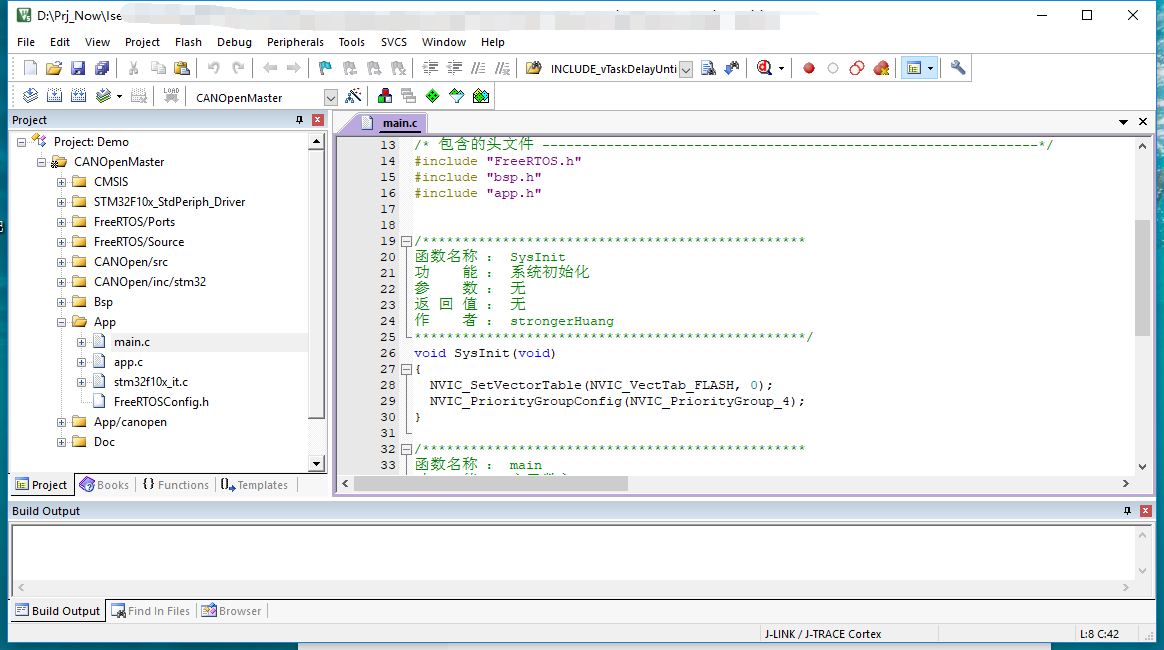This screenshot has width=1164, height=650.
Task: Click the Manage Run-Time Environment icon
Action: coord(432,96)
